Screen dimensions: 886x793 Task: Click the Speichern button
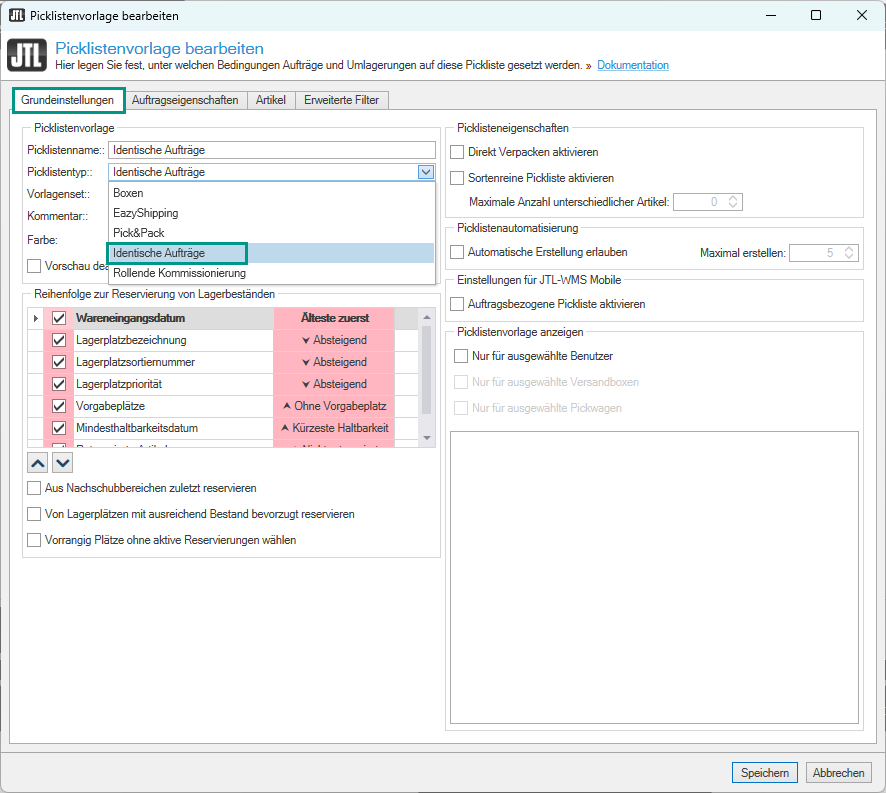(765, 773)
